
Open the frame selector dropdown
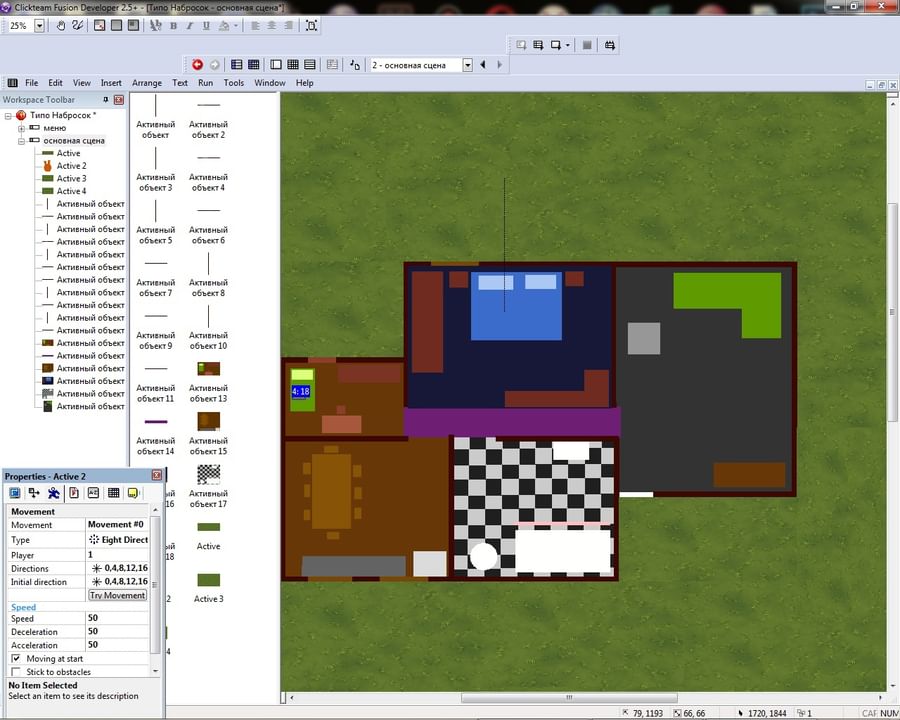(468, 65)
